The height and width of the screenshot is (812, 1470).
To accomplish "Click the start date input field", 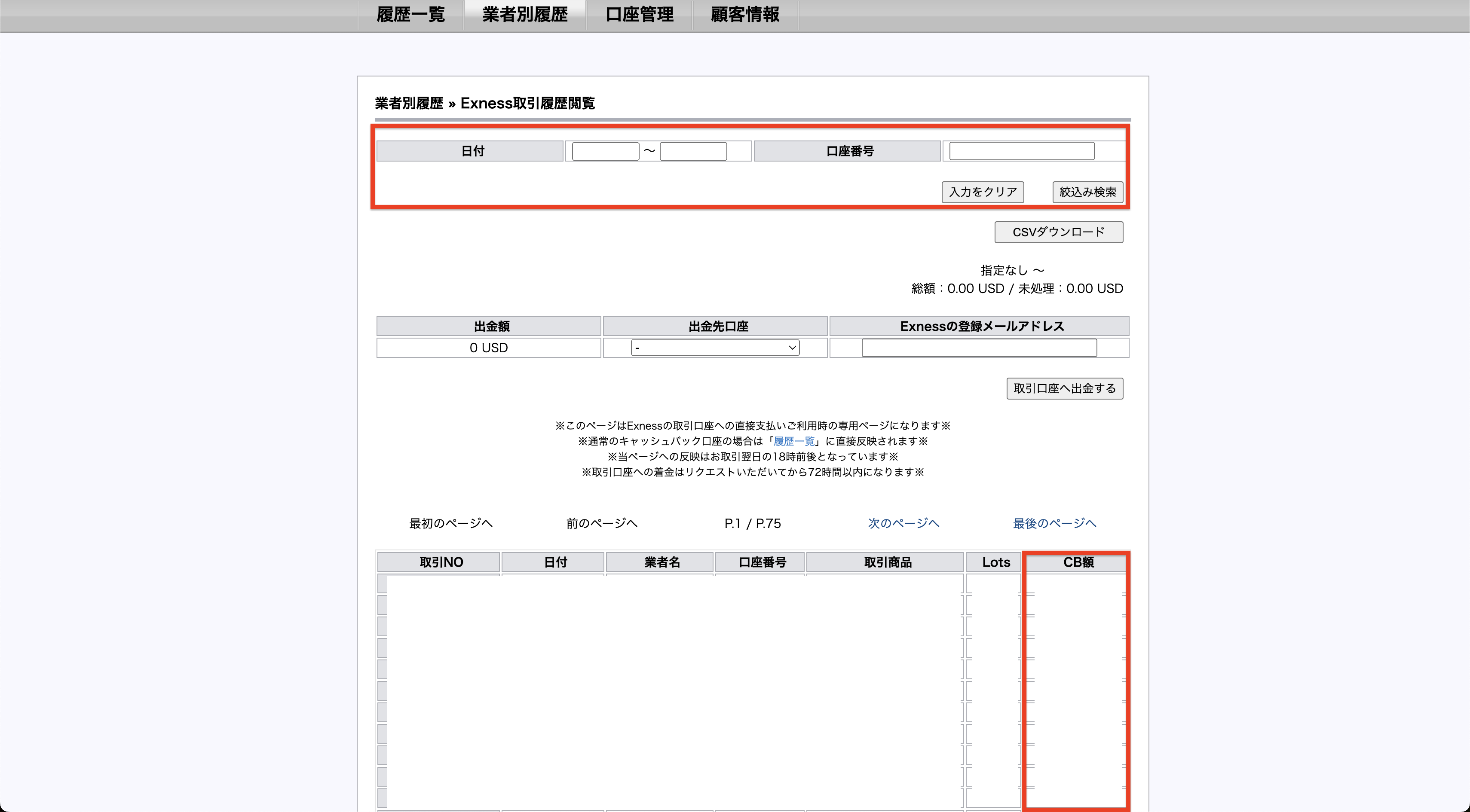I will click(606, 150).
